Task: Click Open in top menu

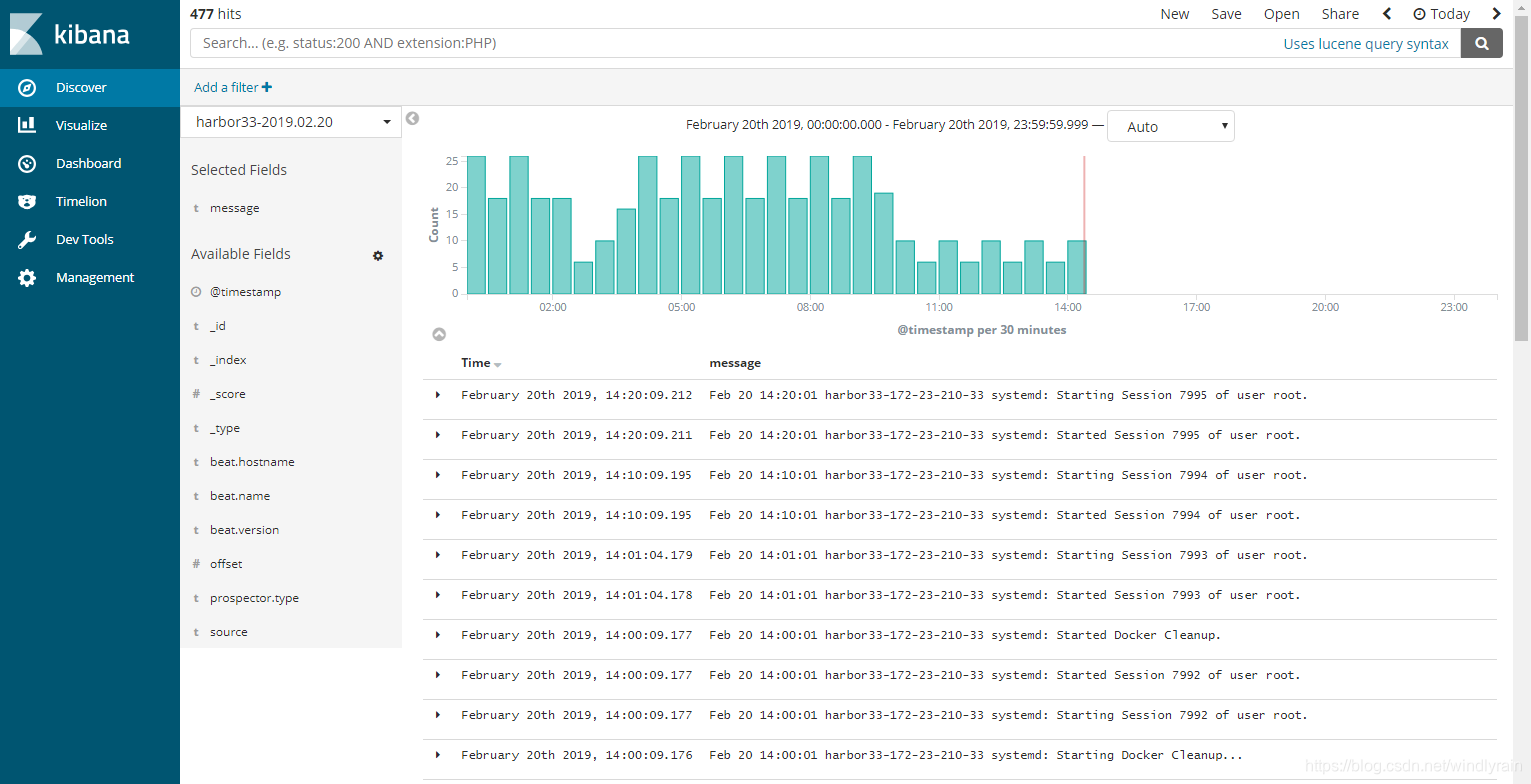Action: [x=1281, y=14]
